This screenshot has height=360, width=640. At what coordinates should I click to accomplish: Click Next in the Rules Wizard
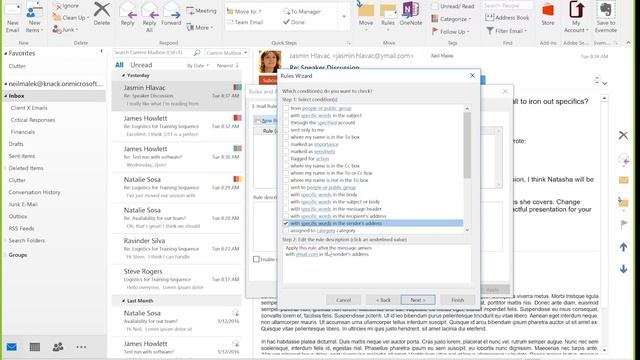(x=418, y=300)
